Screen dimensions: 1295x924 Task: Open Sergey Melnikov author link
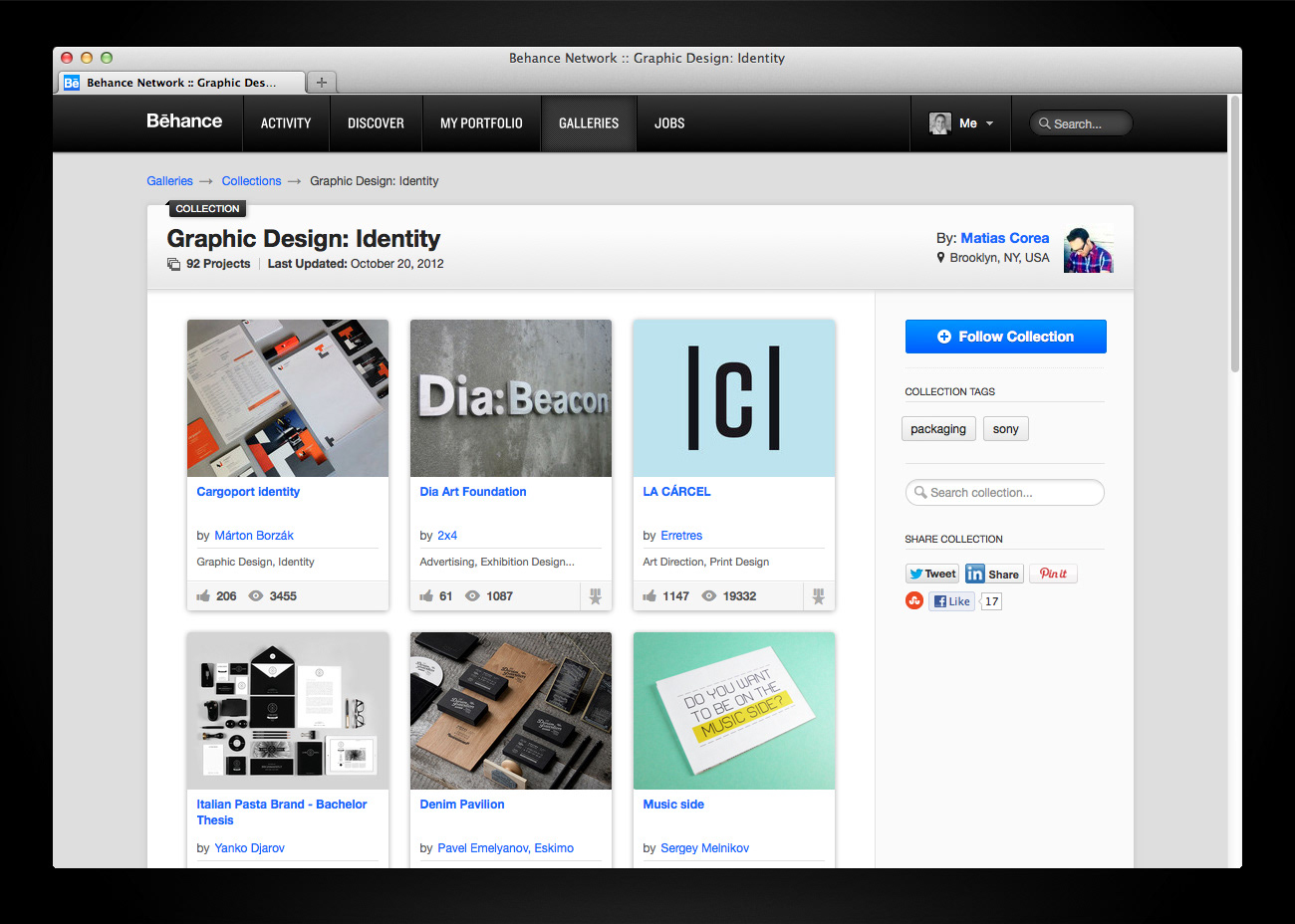click(x=705, y=848)
